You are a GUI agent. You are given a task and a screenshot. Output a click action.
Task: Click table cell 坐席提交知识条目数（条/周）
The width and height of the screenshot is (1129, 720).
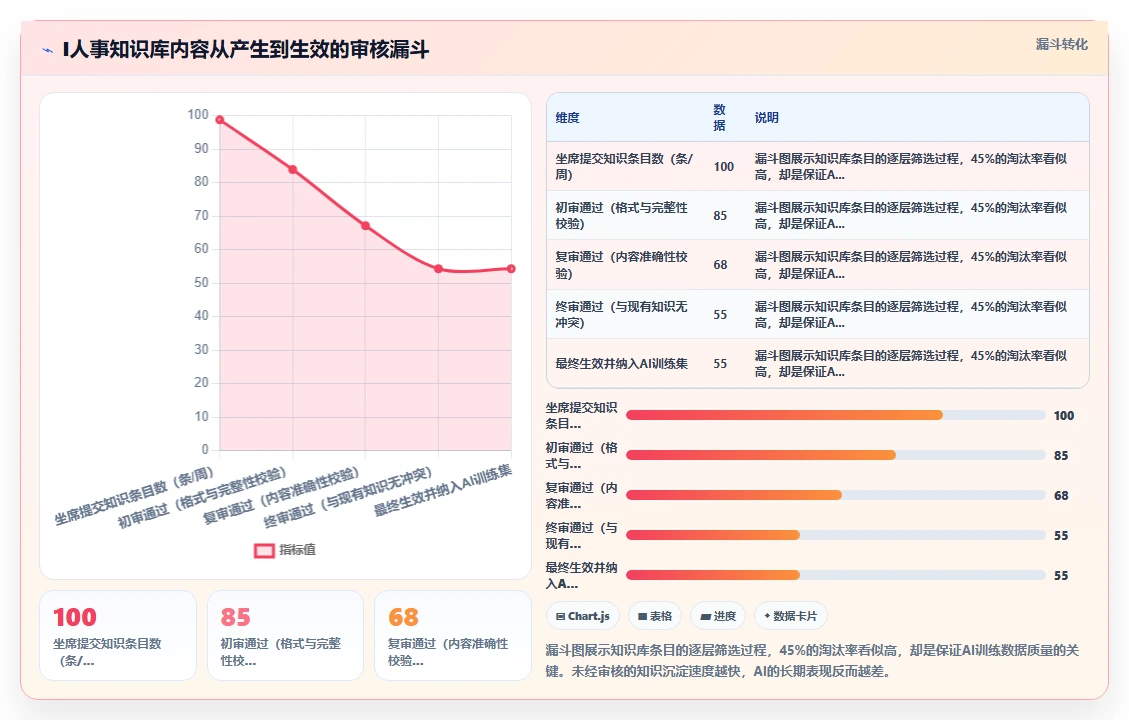tap(625, 166)
